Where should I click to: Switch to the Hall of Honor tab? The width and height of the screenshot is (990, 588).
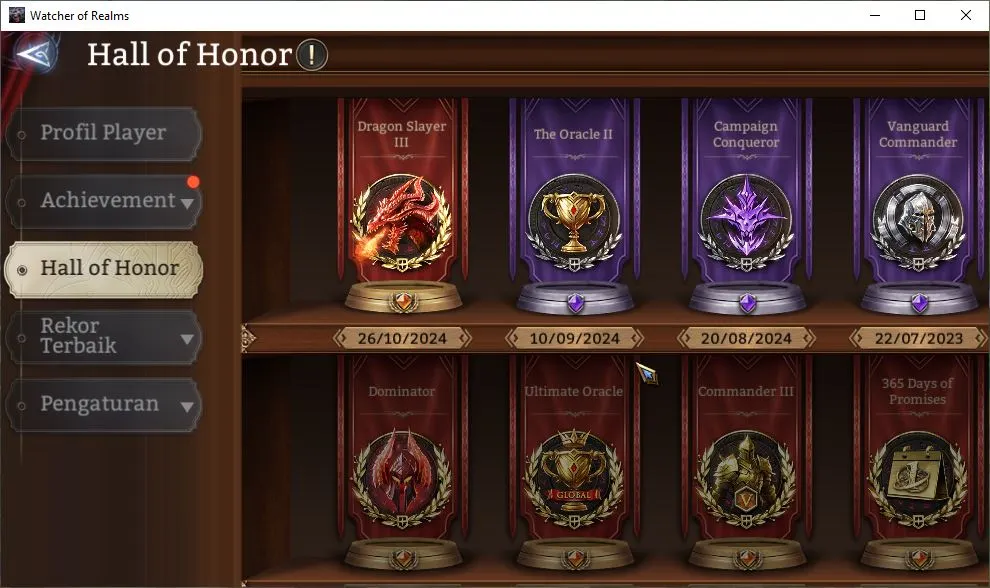(x=104, y=269)
